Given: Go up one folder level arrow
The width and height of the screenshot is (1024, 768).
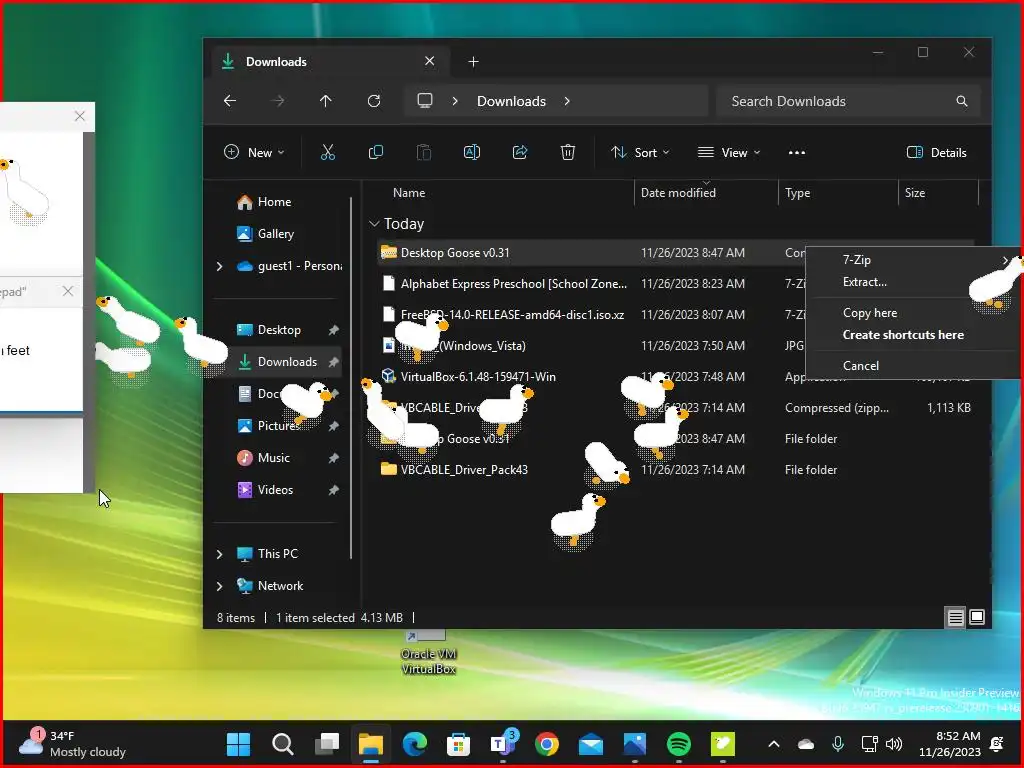Looking at the screenshot, I should [325, 101].
